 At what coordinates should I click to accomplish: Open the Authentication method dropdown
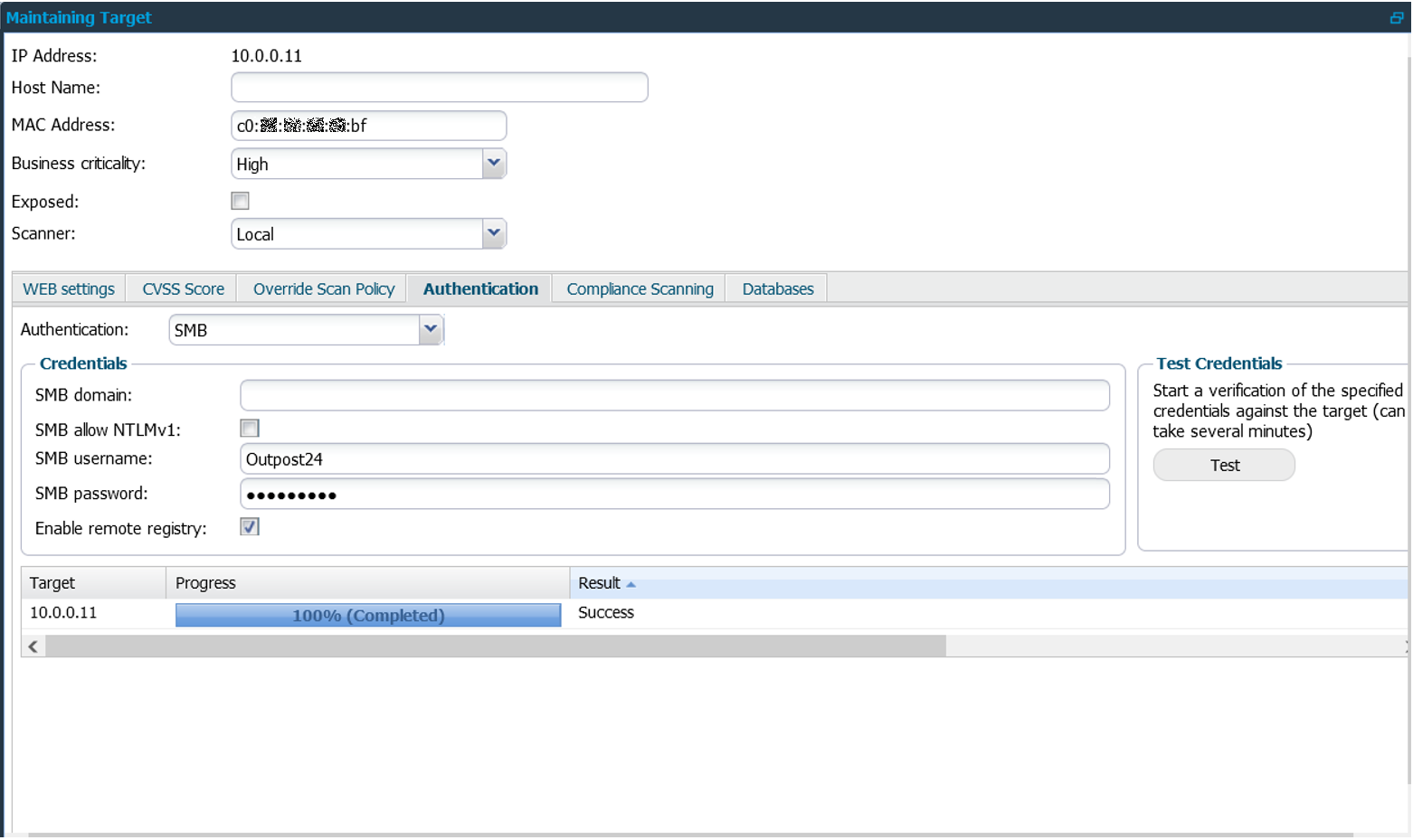431,329
